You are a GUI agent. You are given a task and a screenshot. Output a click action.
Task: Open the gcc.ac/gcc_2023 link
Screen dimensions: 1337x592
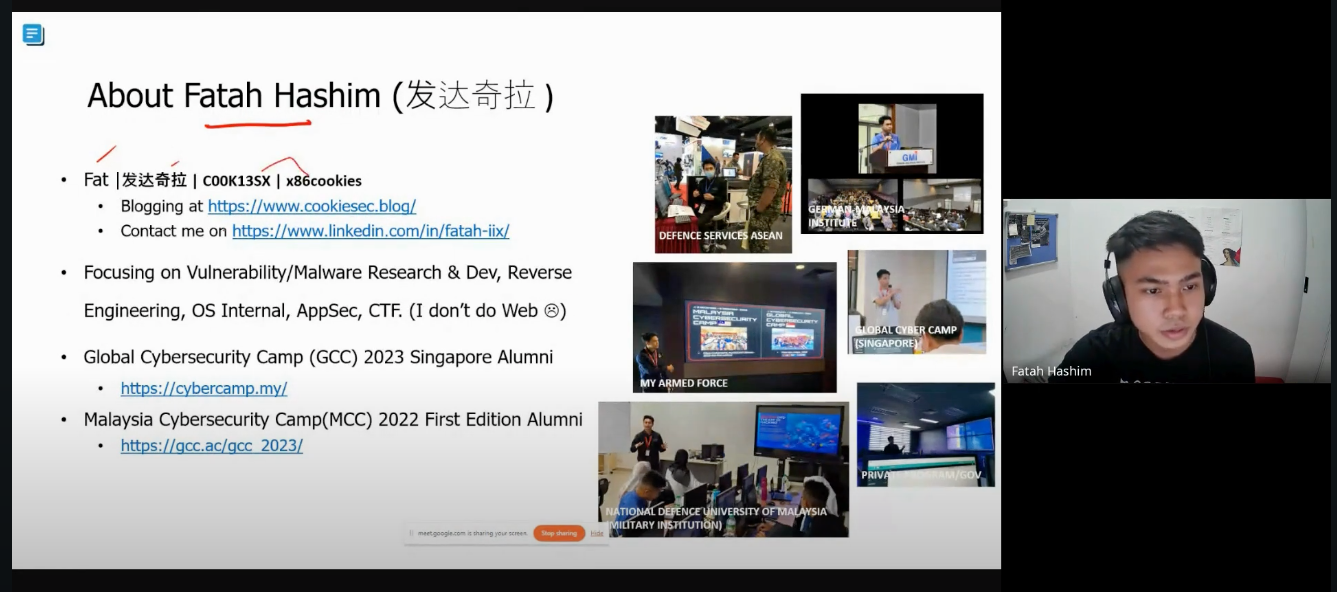211,446
